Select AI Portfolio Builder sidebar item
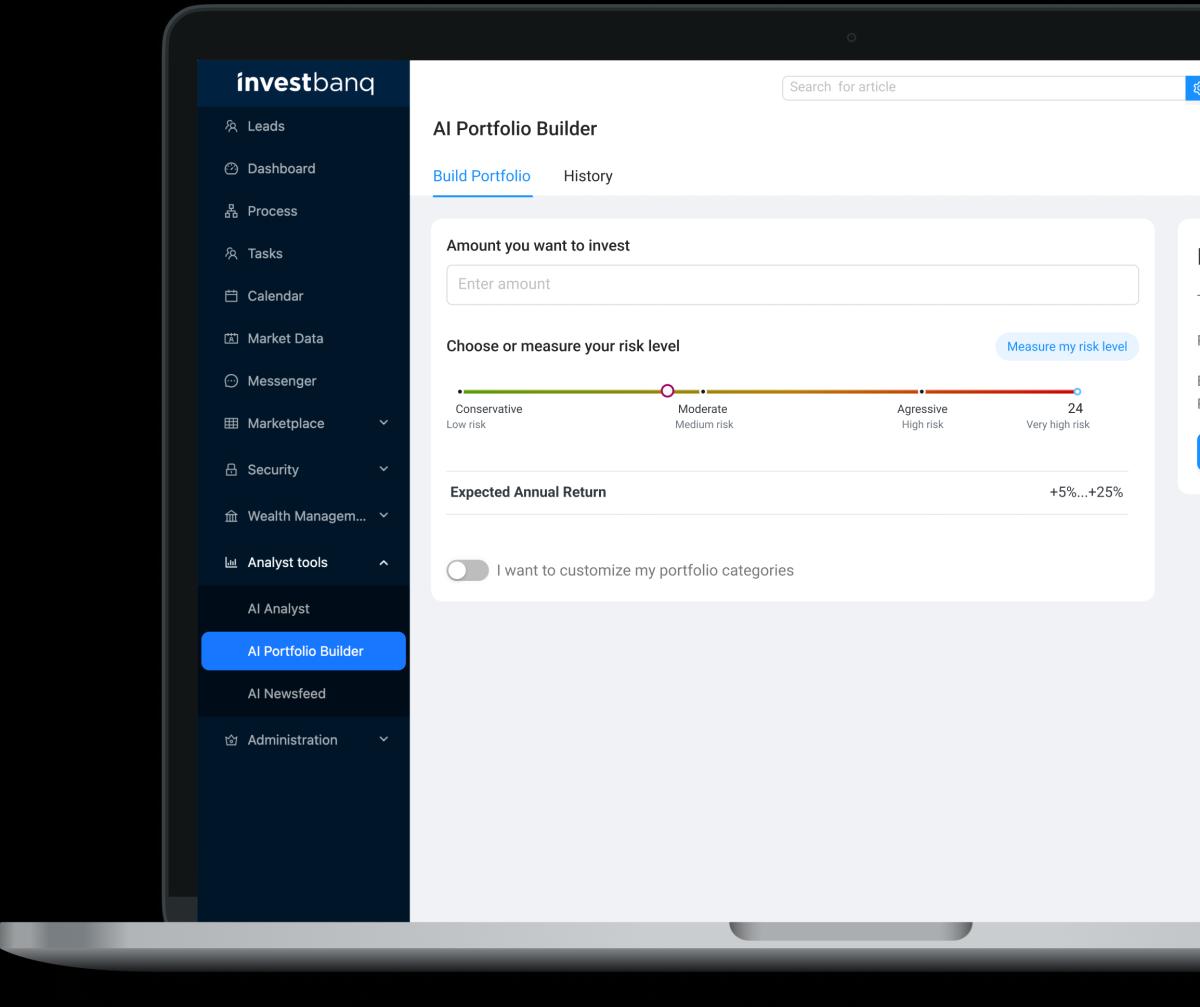 tap(304, 651)
